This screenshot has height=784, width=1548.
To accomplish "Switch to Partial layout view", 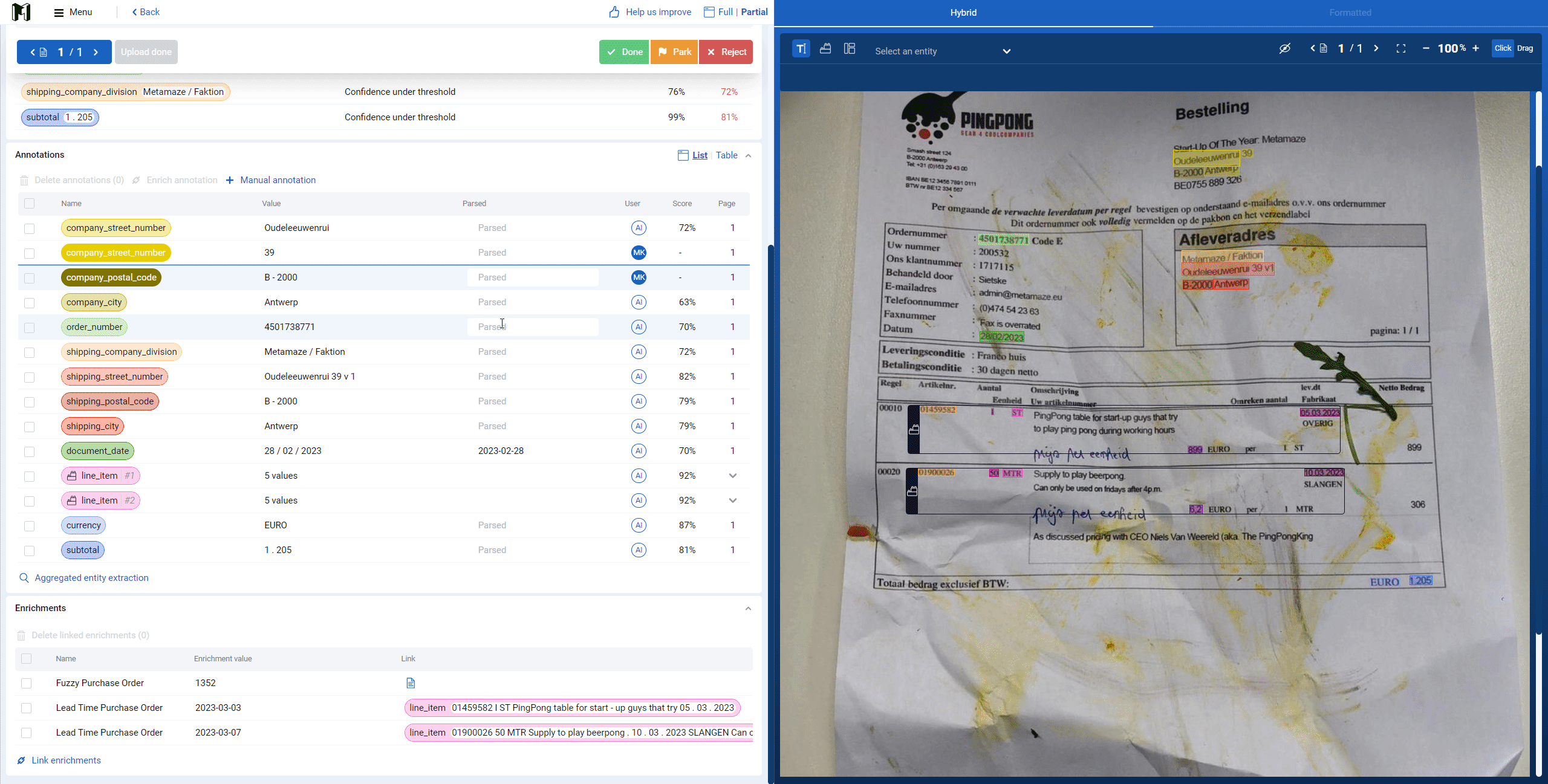I will (x=754, y=12).
